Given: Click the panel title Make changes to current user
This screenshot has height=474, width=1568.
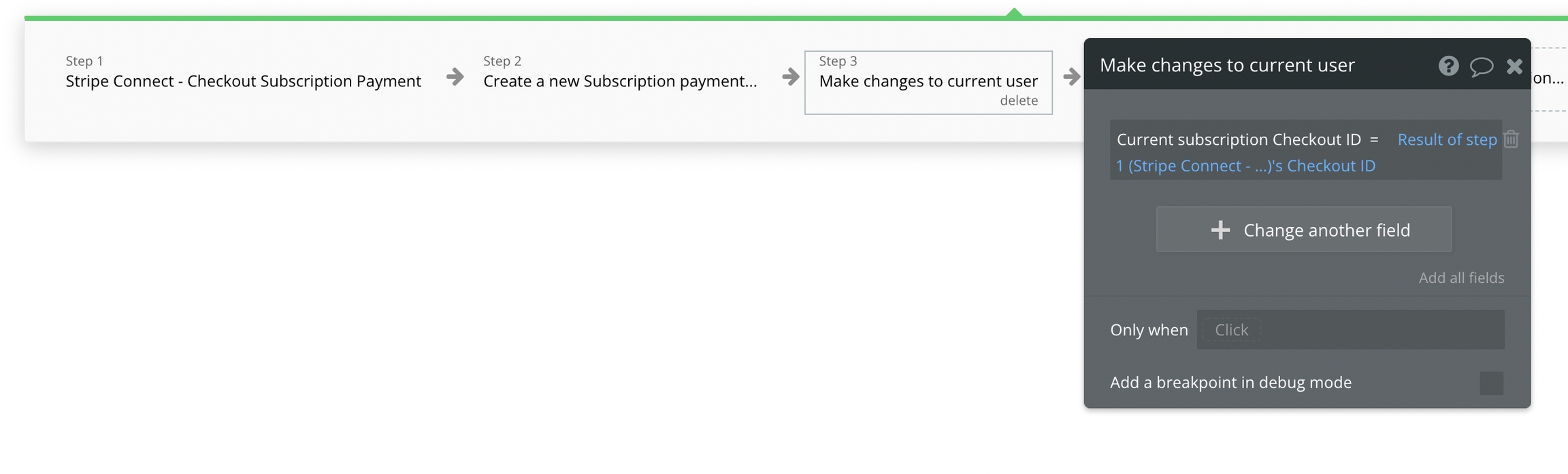Looking at the screenshot, I should (x=1226, y=65).
